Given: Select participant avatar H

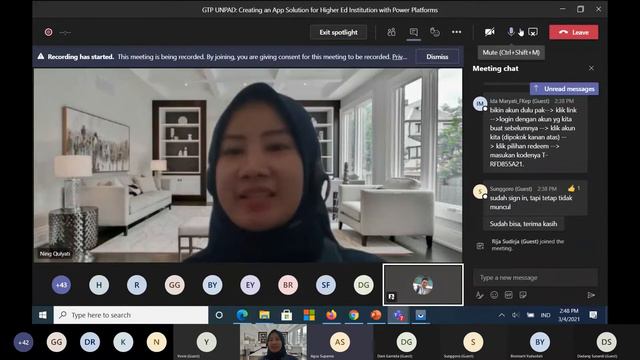Looking at the screenshot, I should click(99, 285).
